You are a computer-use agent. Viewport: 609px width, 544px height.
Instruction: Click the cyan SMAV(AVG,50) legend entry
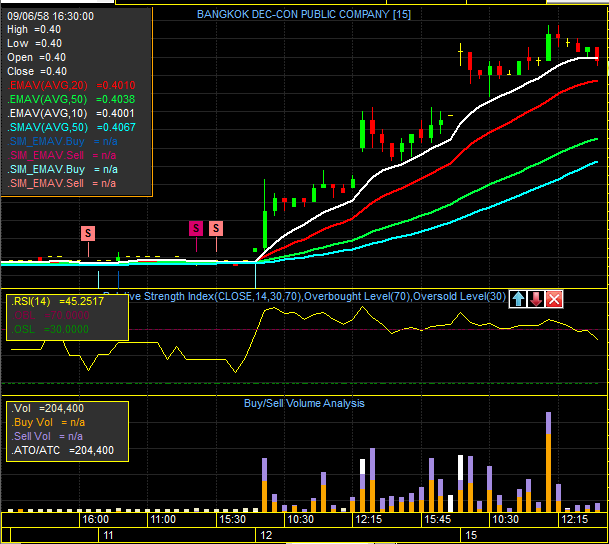(x=71, y=127)
